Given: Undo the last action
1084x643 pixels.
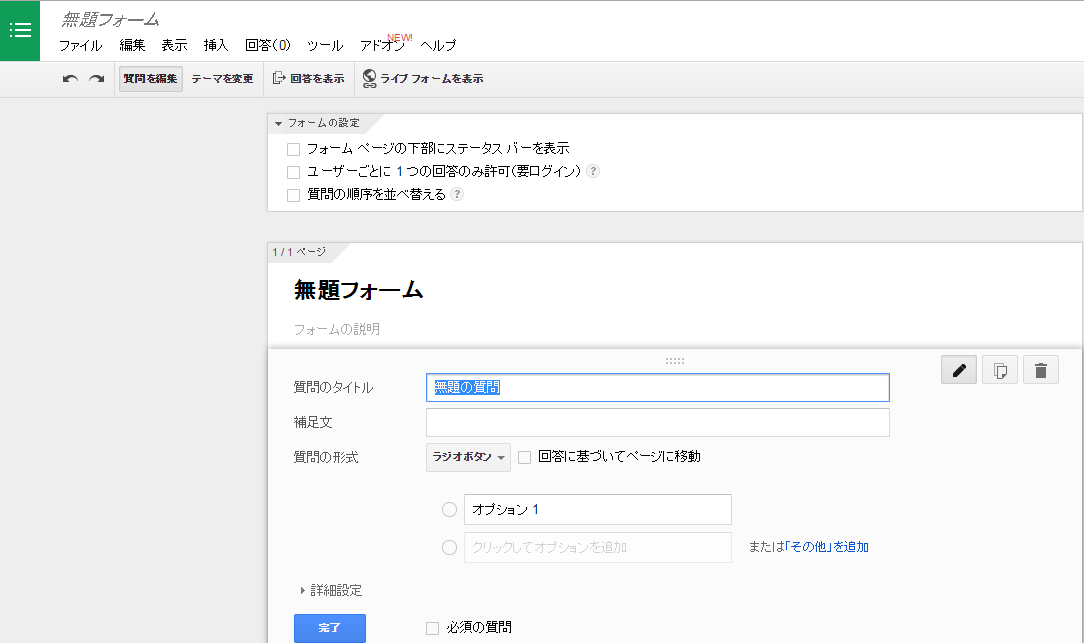Looking at the screenshot, I should click(x=70, y=79).
